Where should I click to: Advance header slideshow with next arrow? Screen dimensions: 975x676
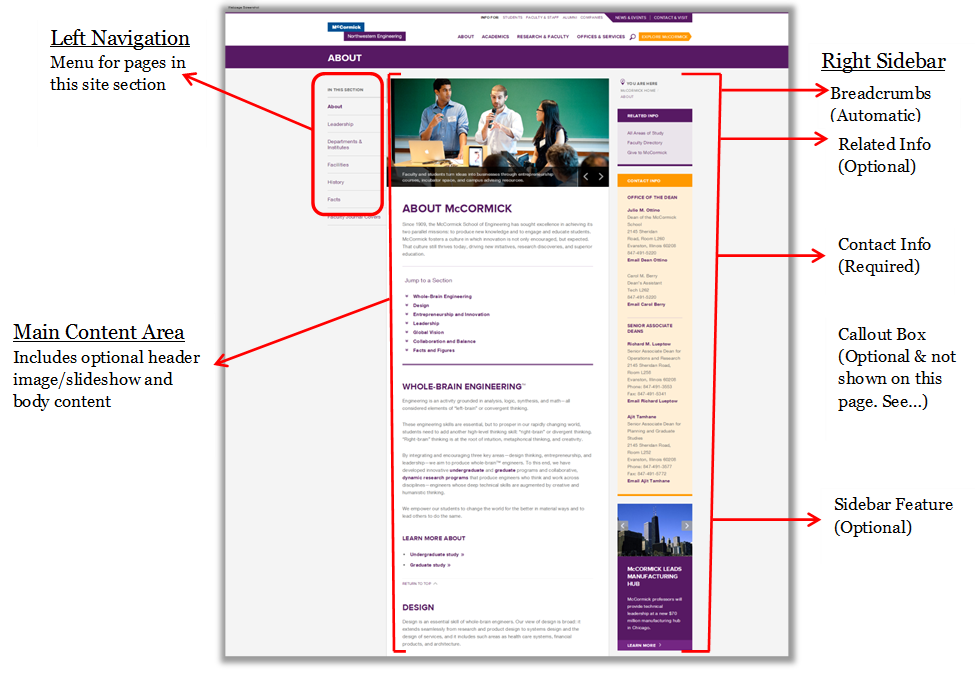click(601, 176)
